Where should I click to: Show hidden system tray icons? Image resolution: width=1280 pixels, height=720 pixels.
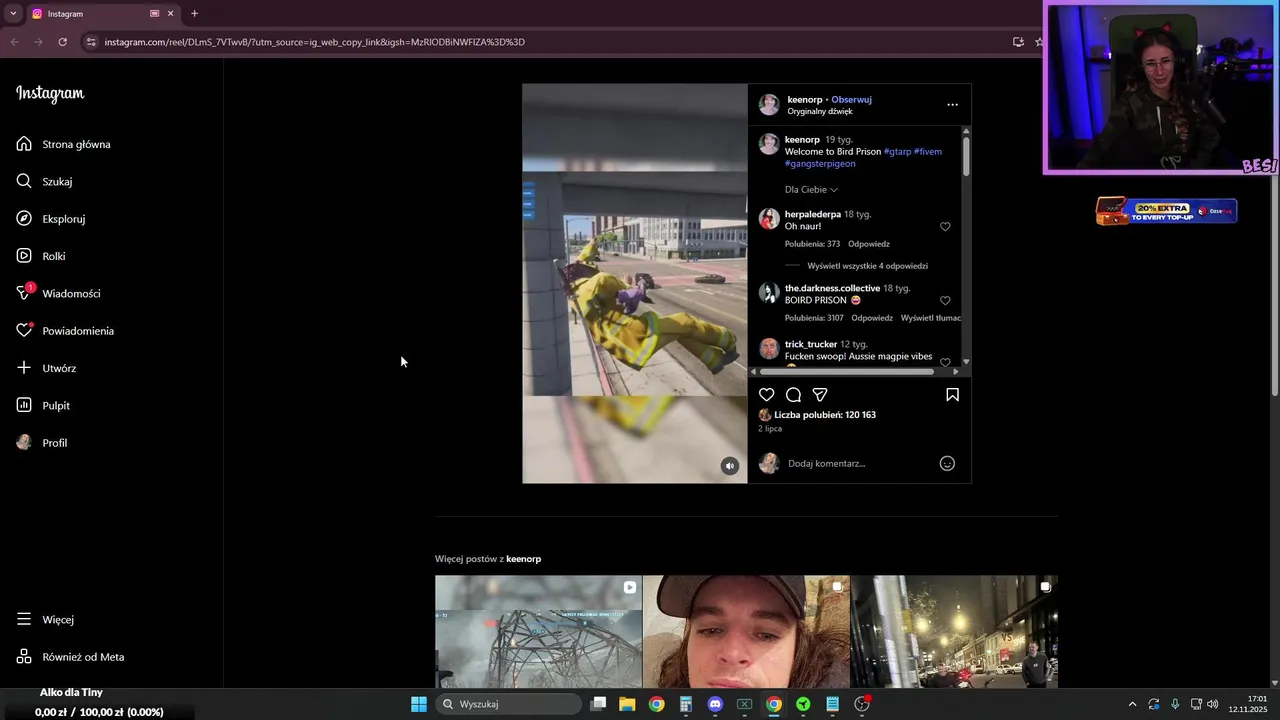[1132, 704]
